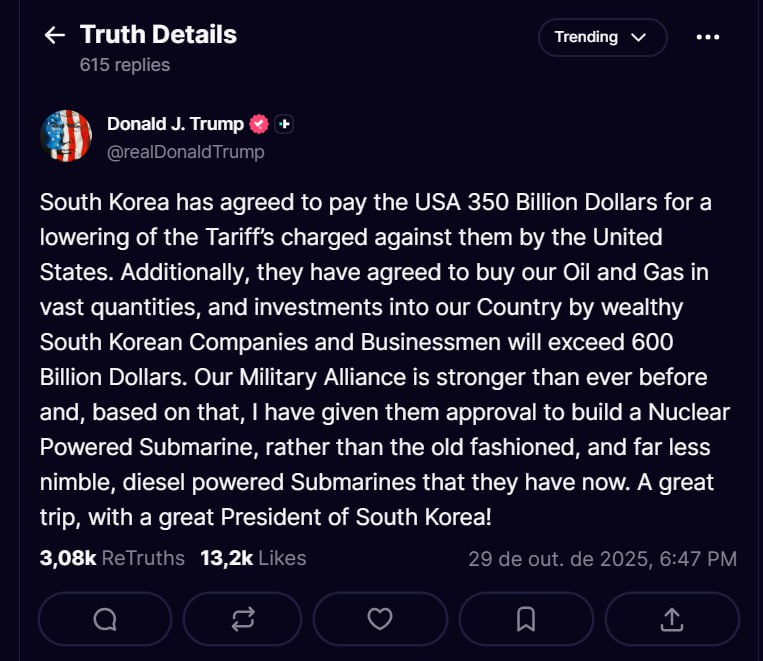View the 13,2k Likes list
The width and height of the screenshot is (763, 661).
click(x=253, y=558)
